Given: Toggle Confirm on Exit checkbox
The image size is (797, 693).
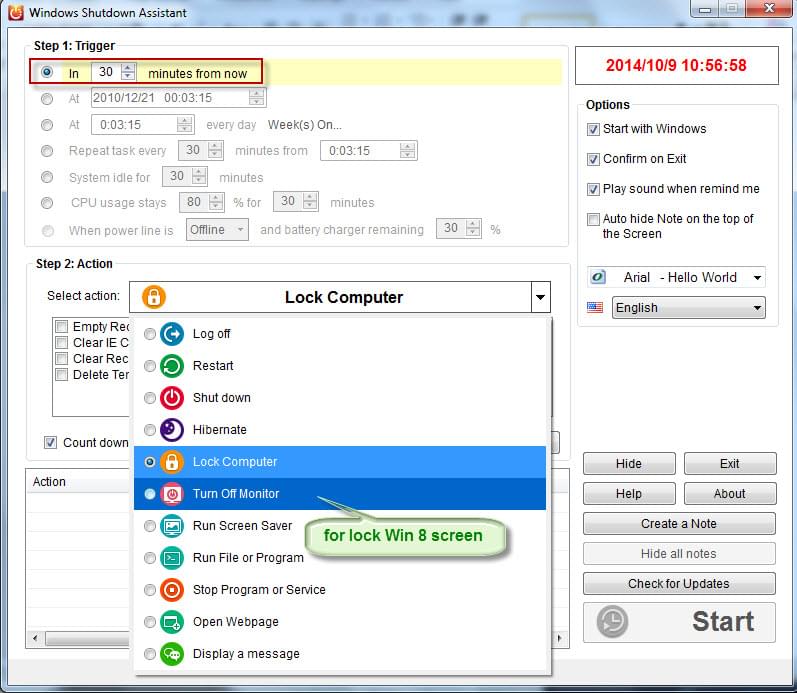Looking at the screenshot, I should (594, 159).
